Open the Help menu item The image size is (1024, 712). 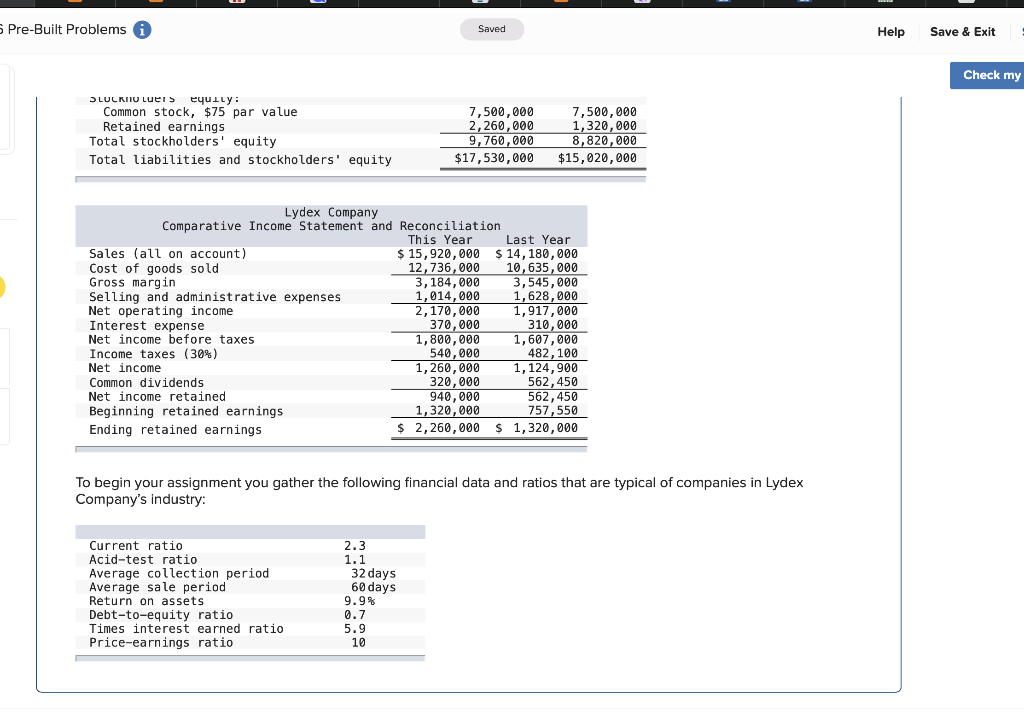[x=890, y=31]
